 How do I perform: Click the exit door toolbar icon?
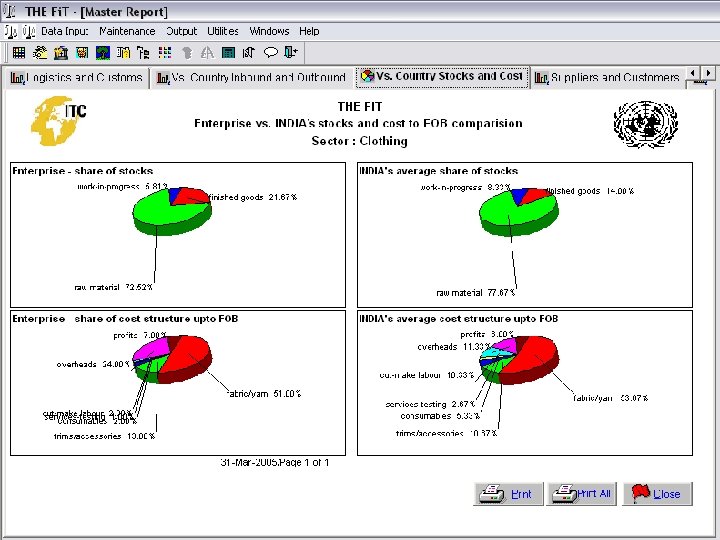click(x=291, y=53)
